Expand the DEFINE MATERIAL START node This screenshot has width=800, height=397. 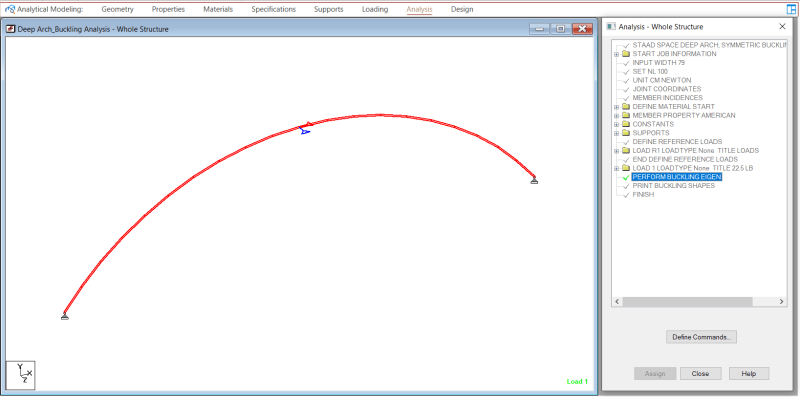[x=616, y=107]
